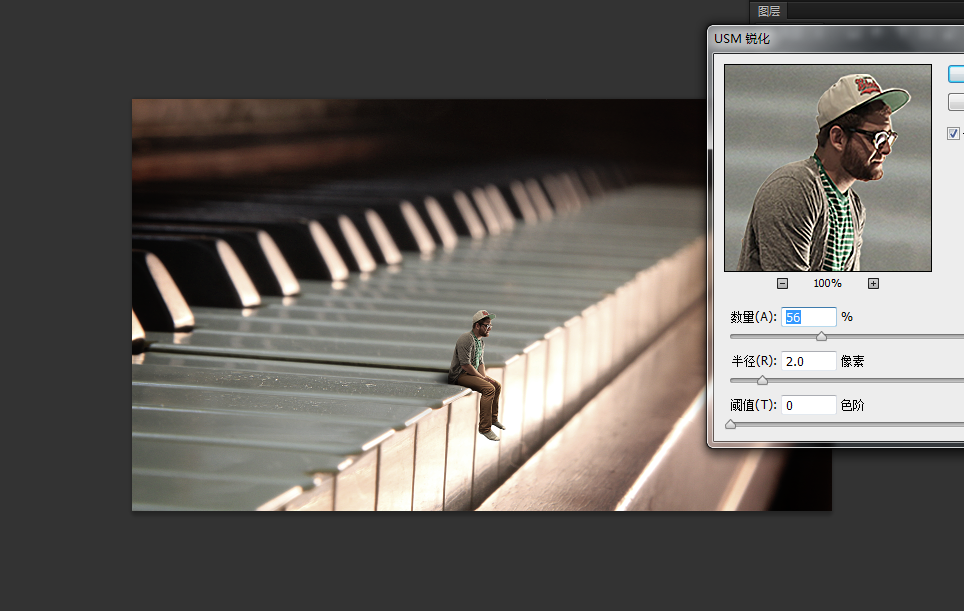This screenshot has width=964, height=611.
Task: Click the sharpen preview thumbnail of man
Action: (828, 168)
